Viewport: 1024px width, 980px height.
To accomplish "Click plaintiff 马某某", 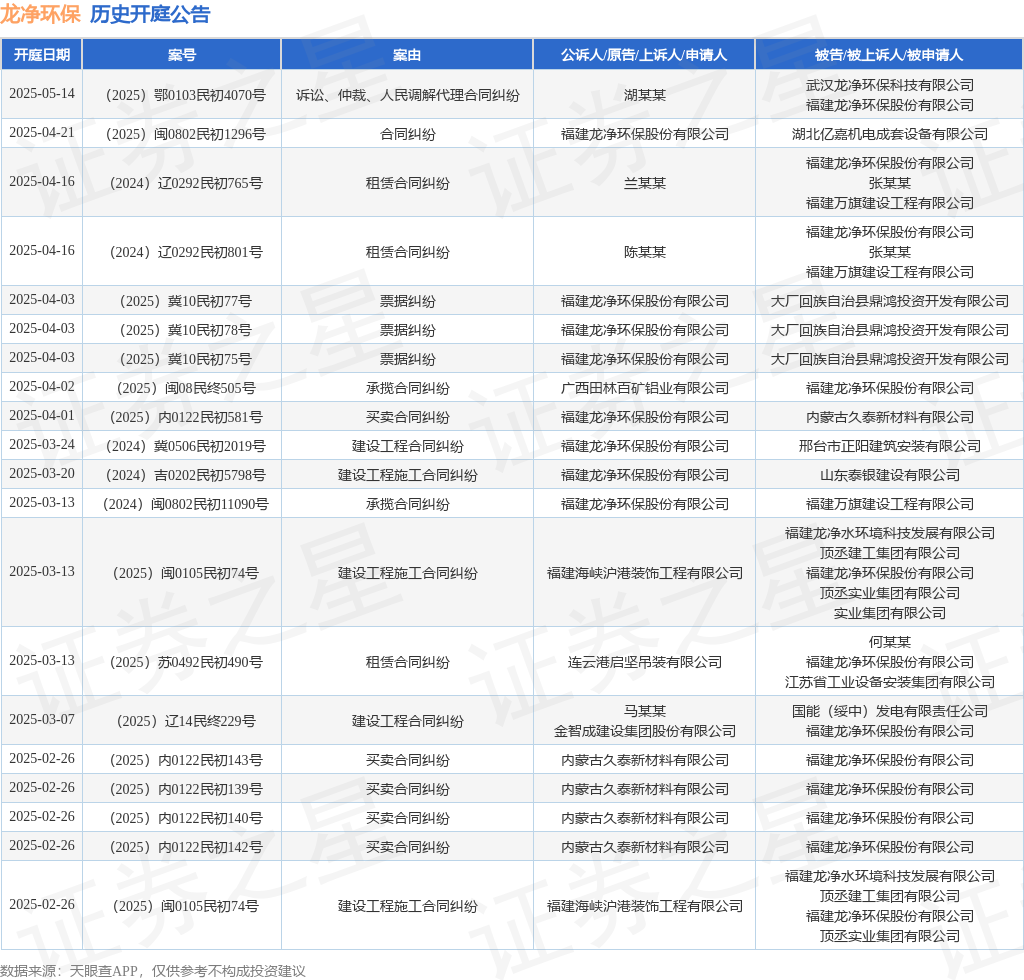I will point(645,711).
